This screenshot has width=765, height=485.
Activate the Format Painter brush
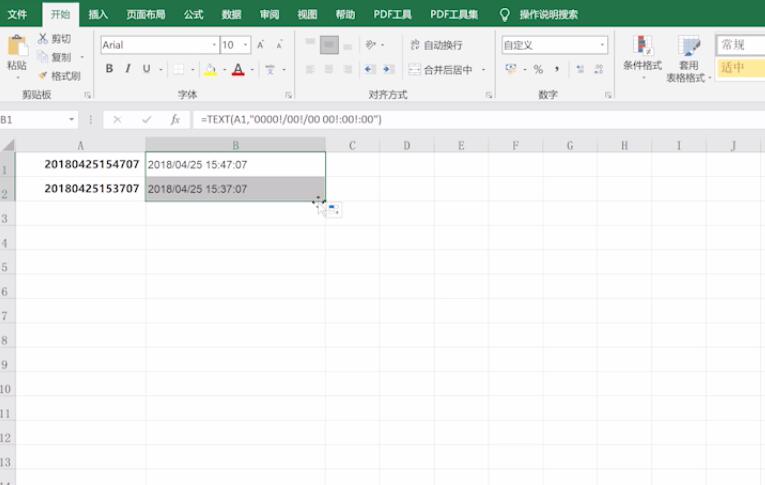pos(43,76)
